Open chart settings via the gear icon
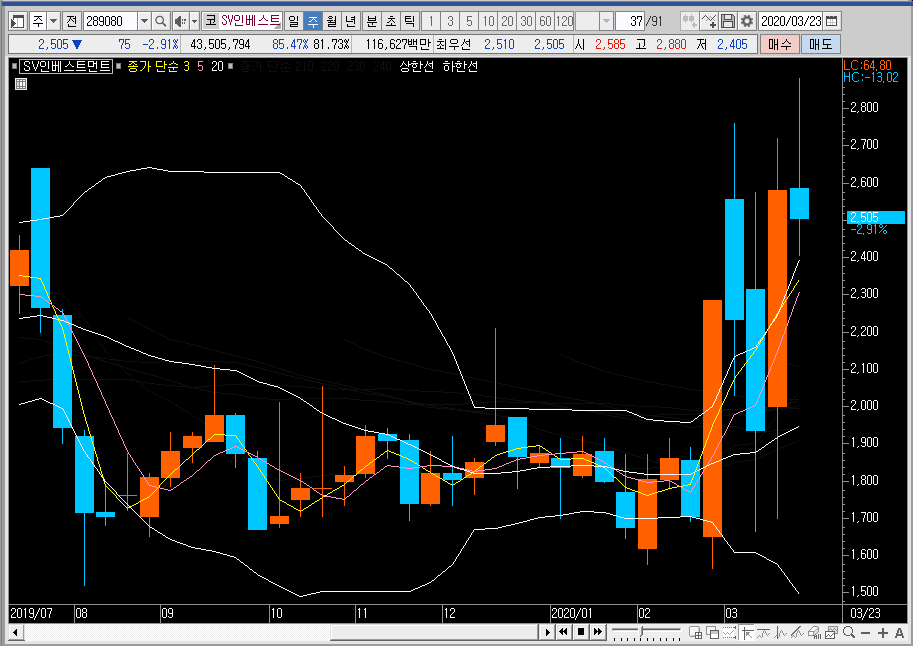 coord(747,22)
